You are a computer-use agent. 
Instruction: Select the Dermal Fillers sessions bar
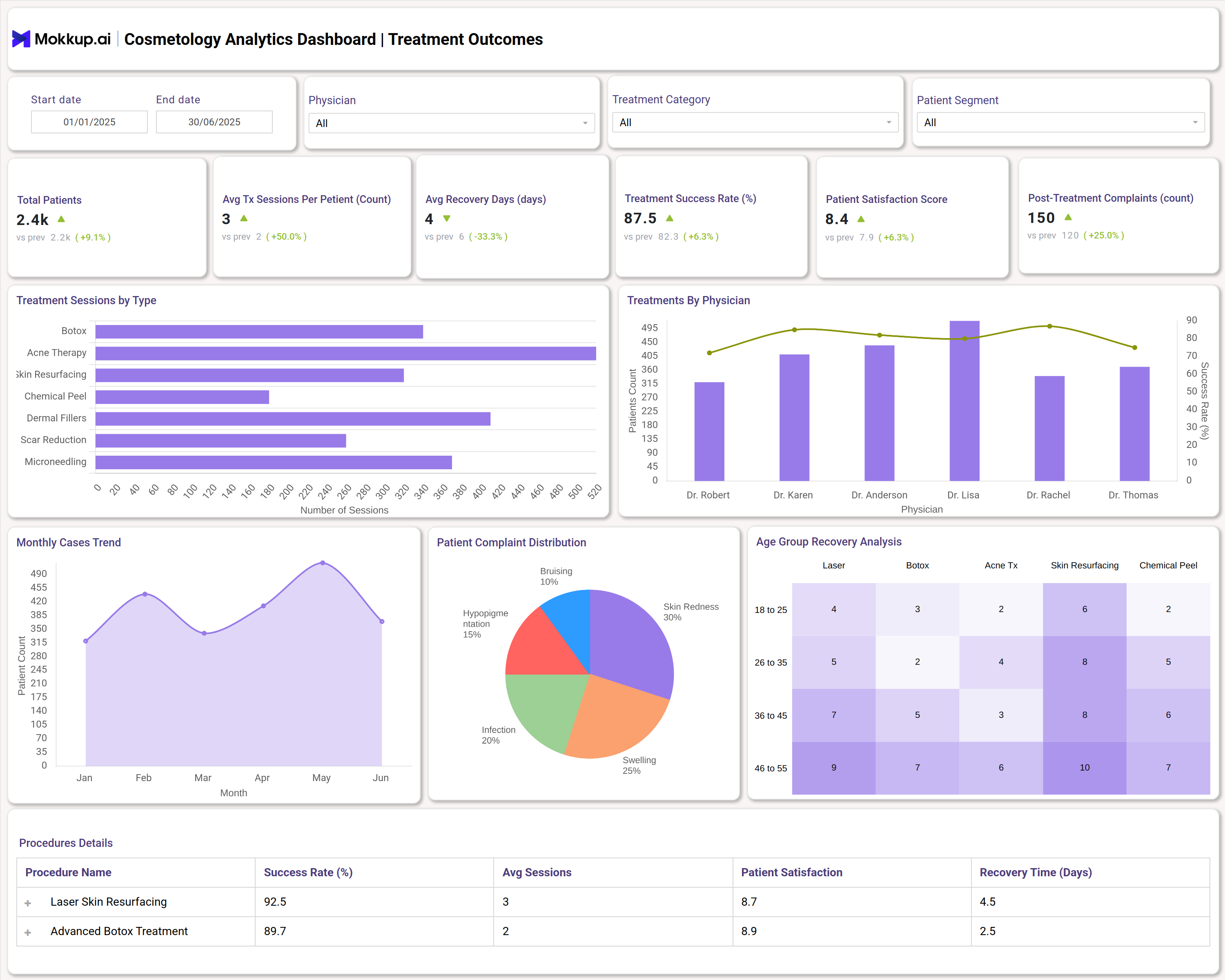tap(293, 419)
